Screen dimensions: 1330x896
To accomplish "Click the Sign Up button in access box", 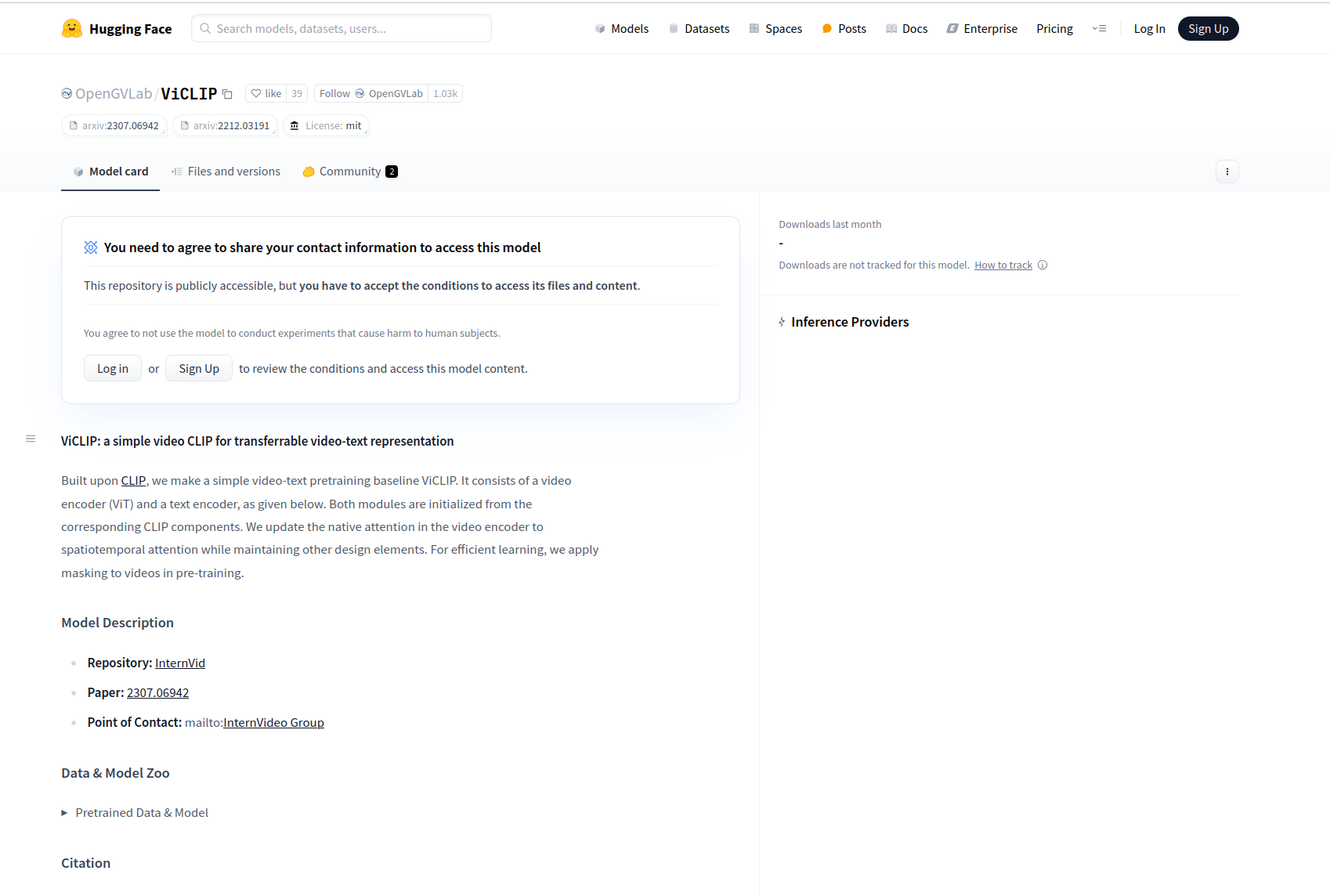I will pyautogui.click(x=199, y=368).
